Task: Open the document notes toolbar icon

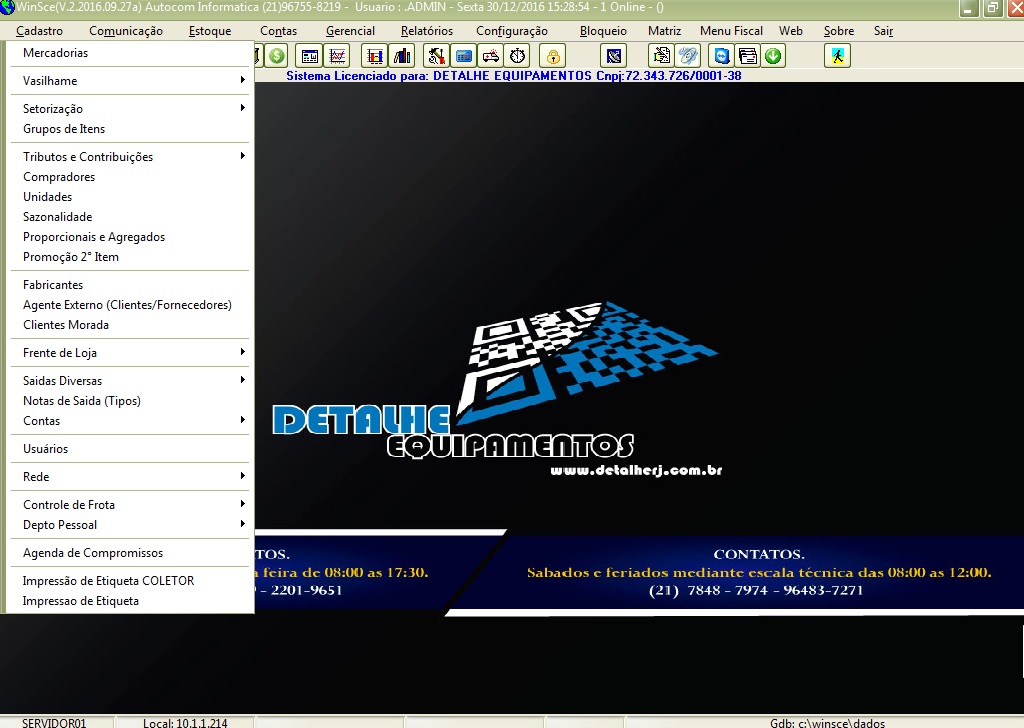Action: 662,56
